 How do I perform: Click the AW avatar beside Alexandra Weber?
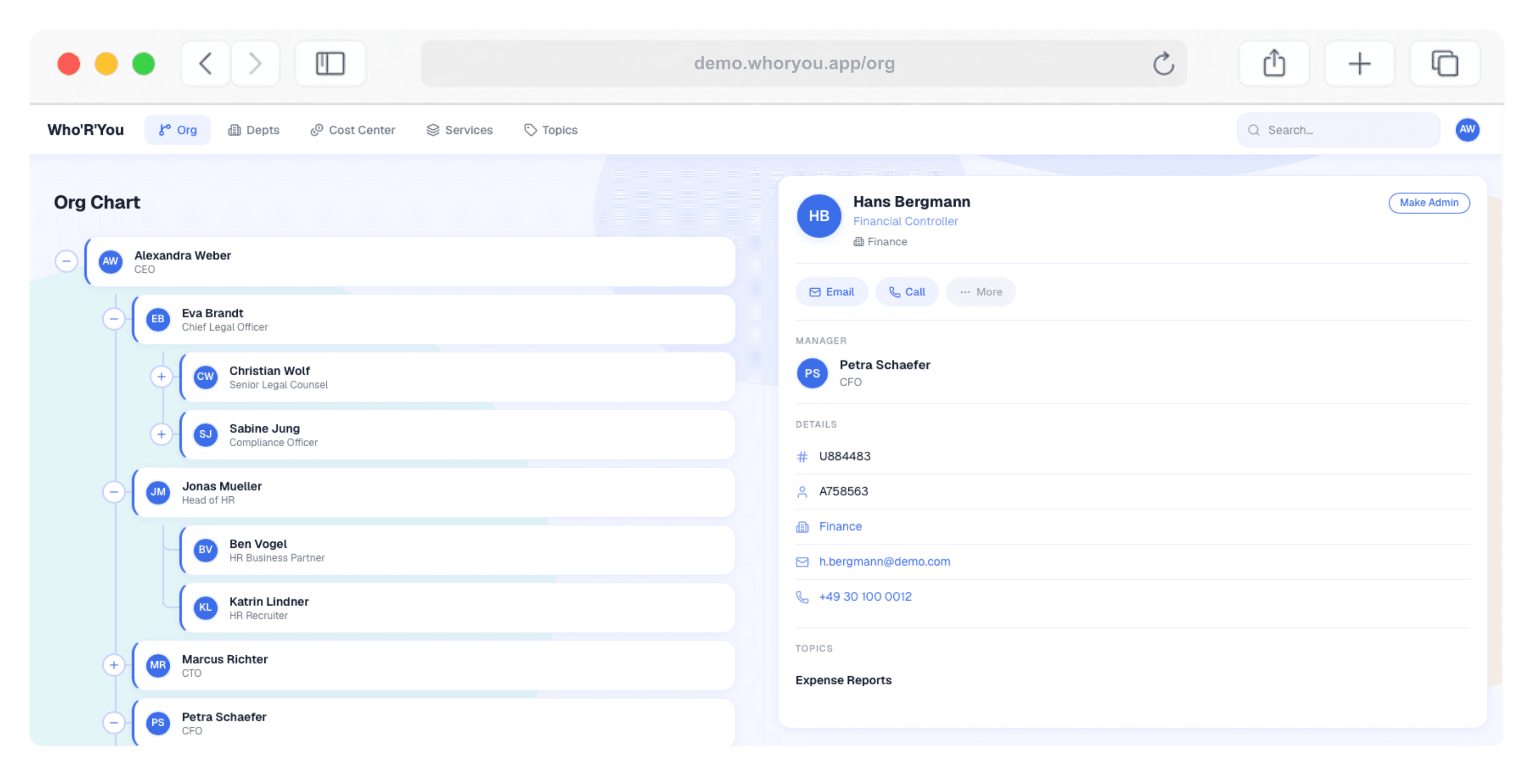click(x=110, y=261)
